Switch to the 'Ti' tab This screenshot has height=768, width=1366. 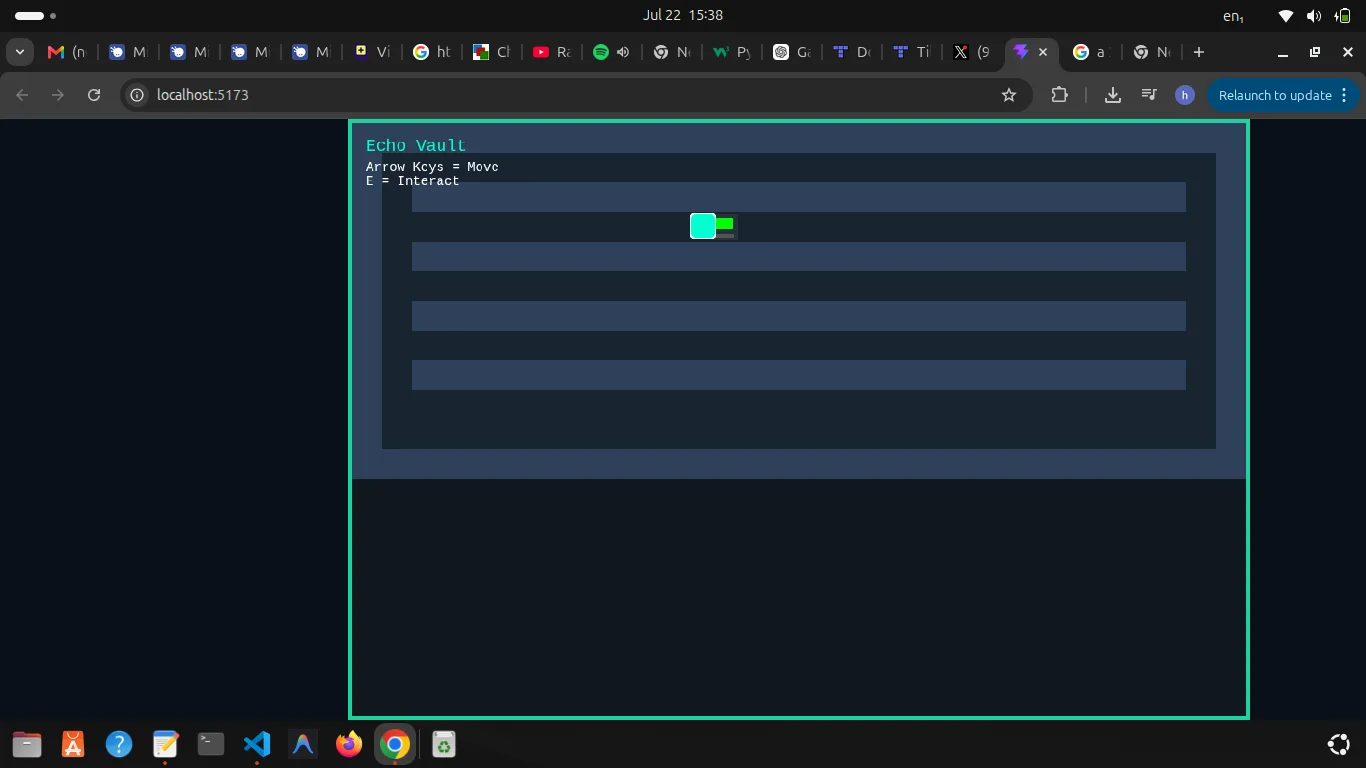(911, 52)
